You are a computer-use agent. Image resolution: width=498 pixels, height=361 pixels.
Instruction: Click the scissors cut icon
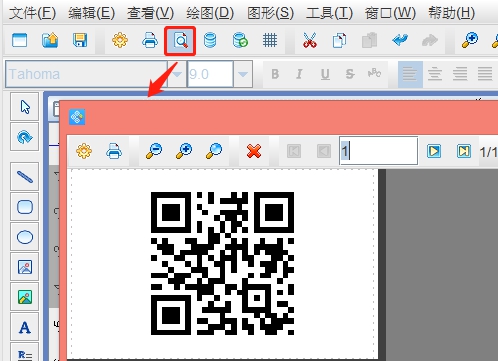tap(310, 41)
